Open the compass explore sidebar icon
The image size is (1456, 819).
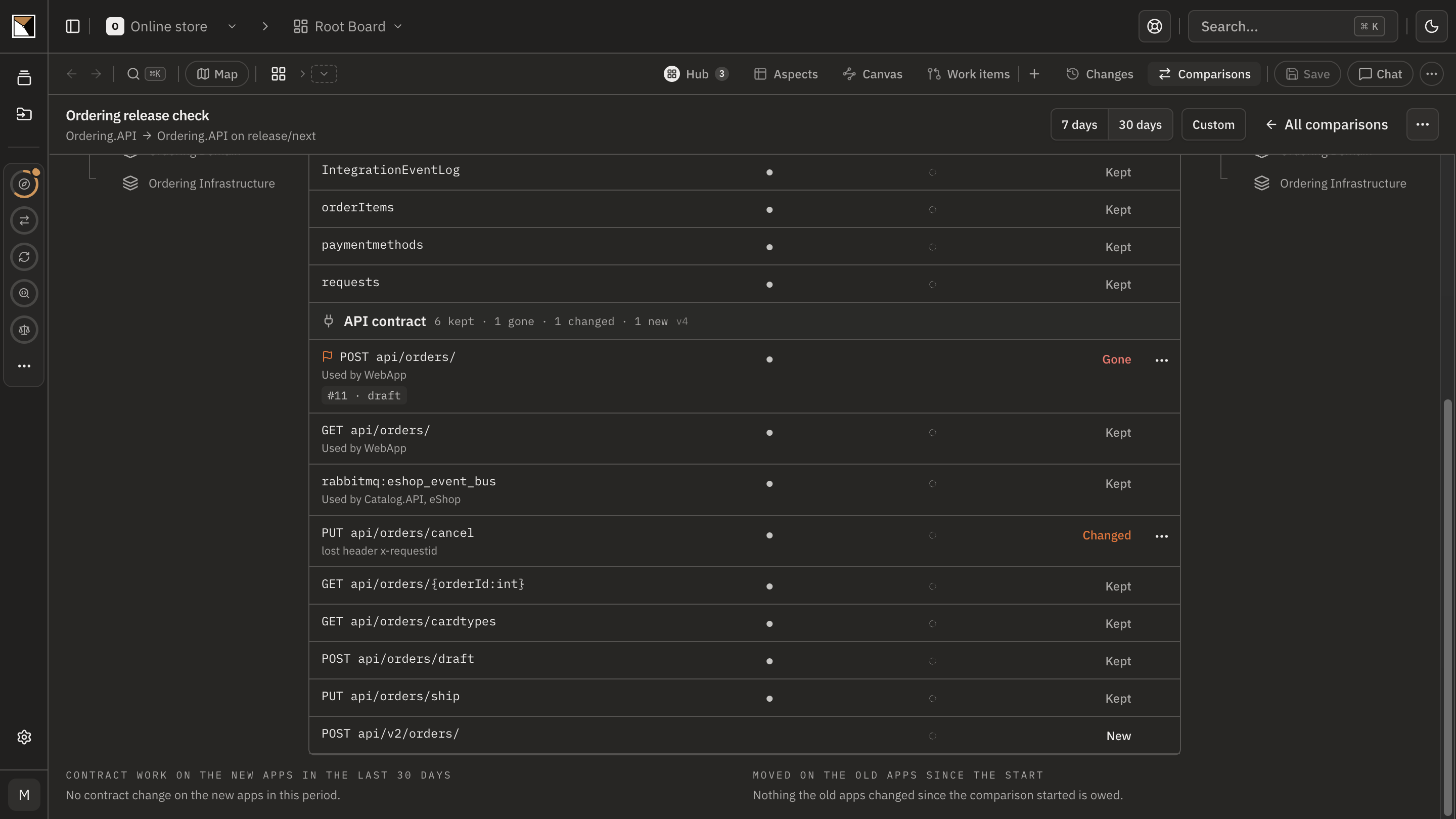pyautogui.click(x=24, y=184)
